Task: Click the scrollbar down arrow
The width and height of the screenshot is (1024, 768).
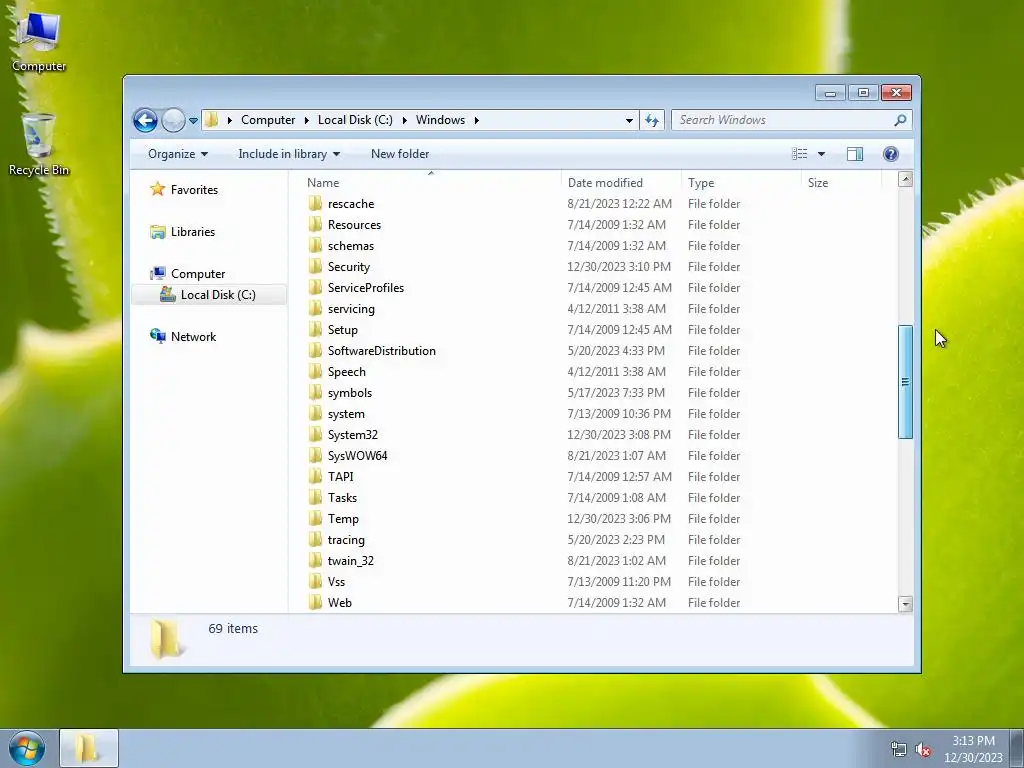Action: (905, 604)
